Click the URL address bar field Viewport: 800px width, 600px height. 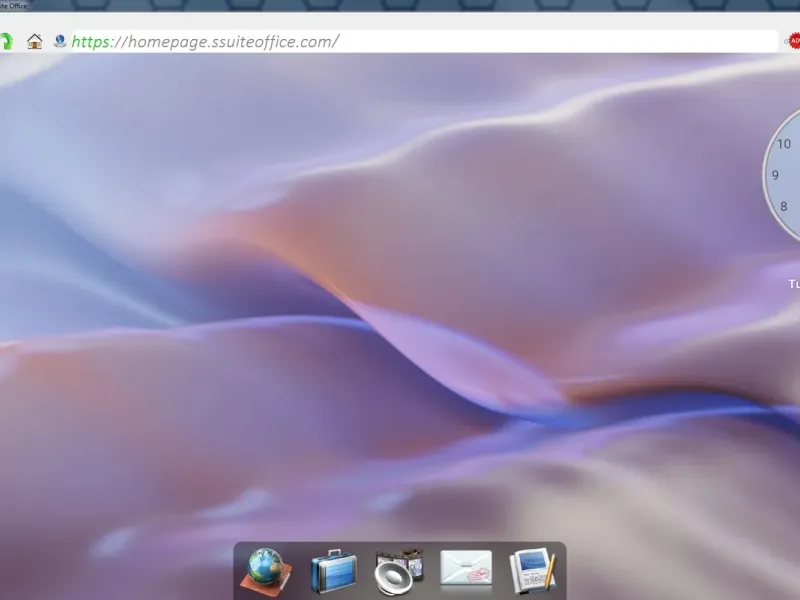[424, 41]
